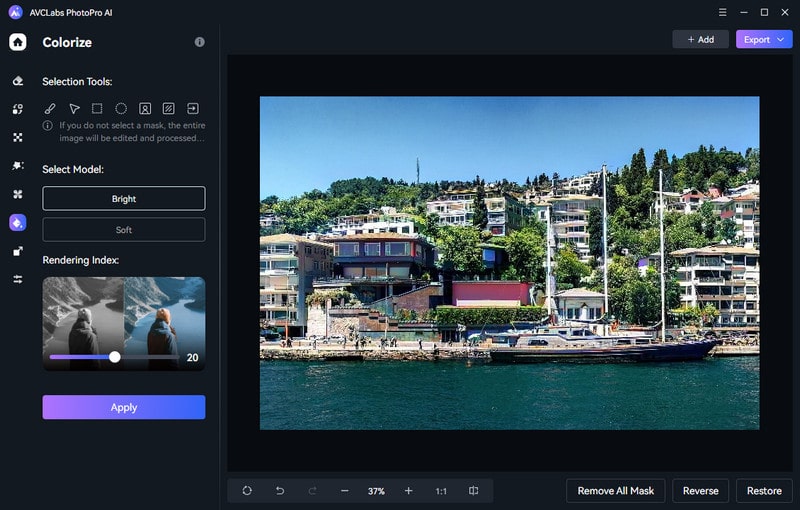
Task: Choose the Soft model
Action: click(124, 230)
